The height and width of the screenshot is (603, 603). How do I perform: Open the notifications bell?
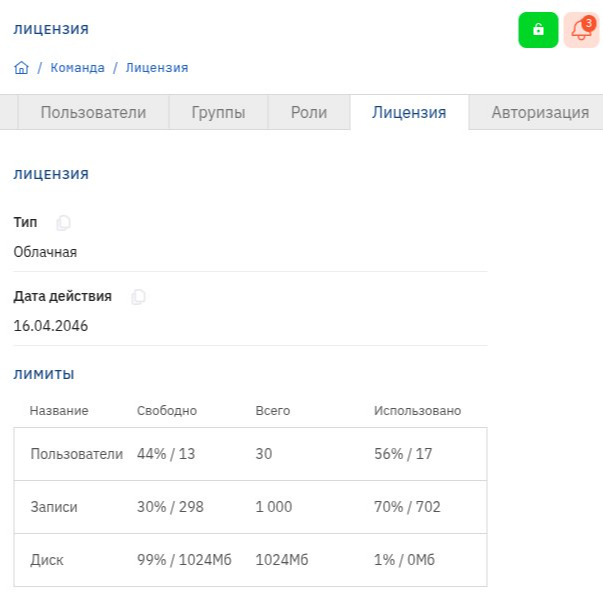click(581, 30)
